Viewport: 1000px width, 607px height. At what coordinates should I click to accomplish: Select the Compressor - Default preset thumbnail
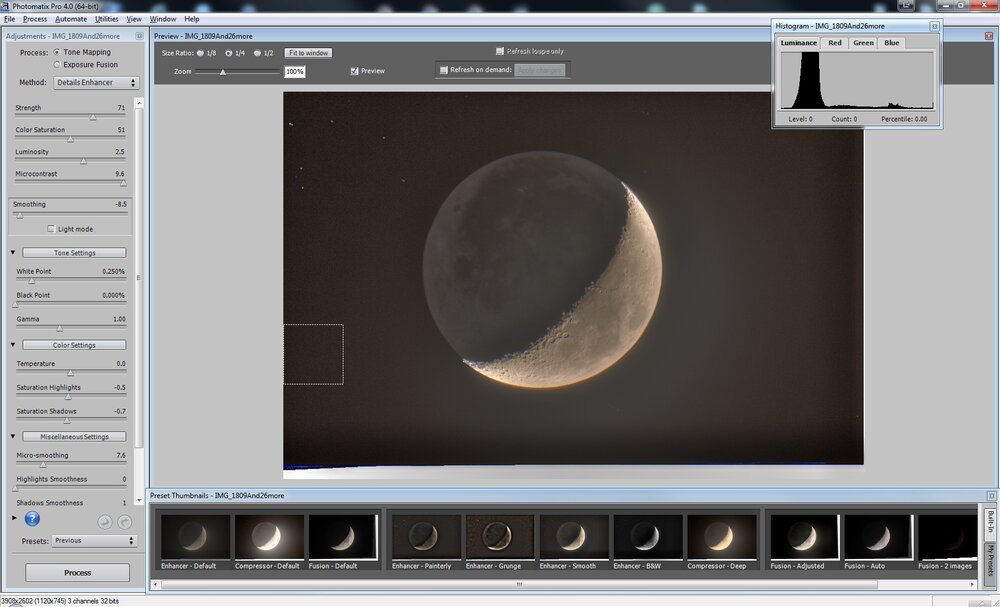tap(267, 536)
